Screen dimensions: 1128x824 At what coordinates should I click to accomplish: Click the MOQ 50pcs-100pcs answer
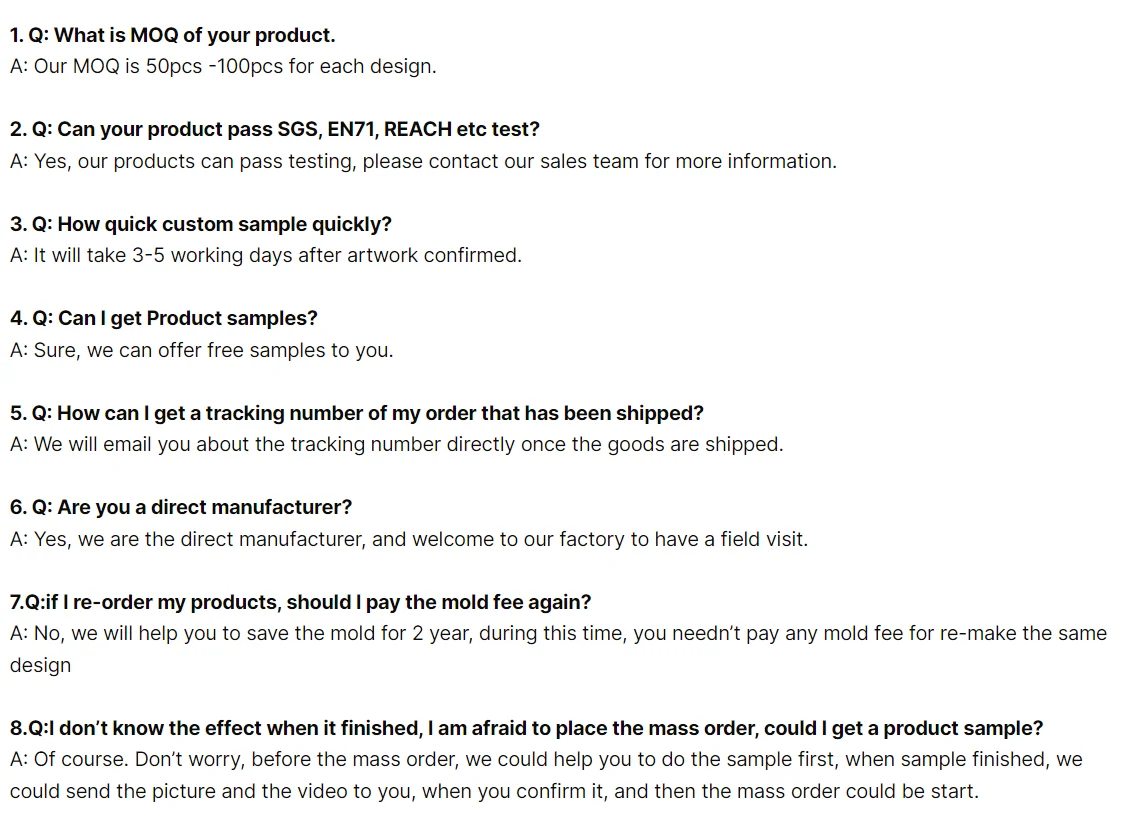[x=223, y=67]
